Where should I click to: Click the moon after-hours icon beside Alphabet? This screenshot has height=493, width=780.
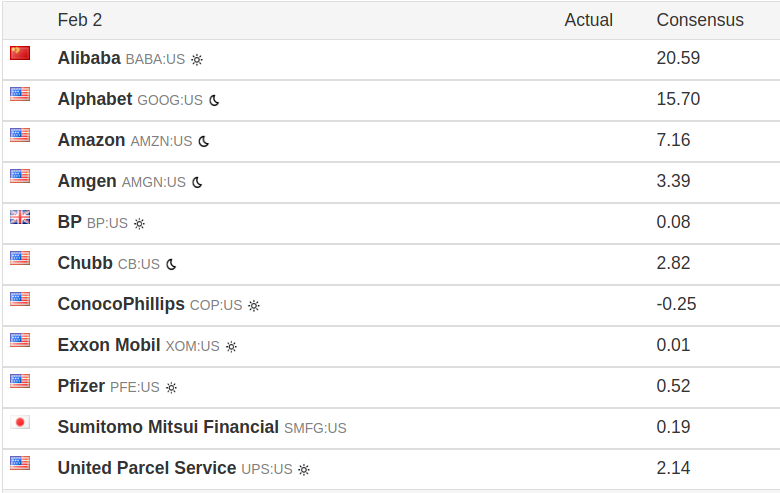[x=214, y=100]
